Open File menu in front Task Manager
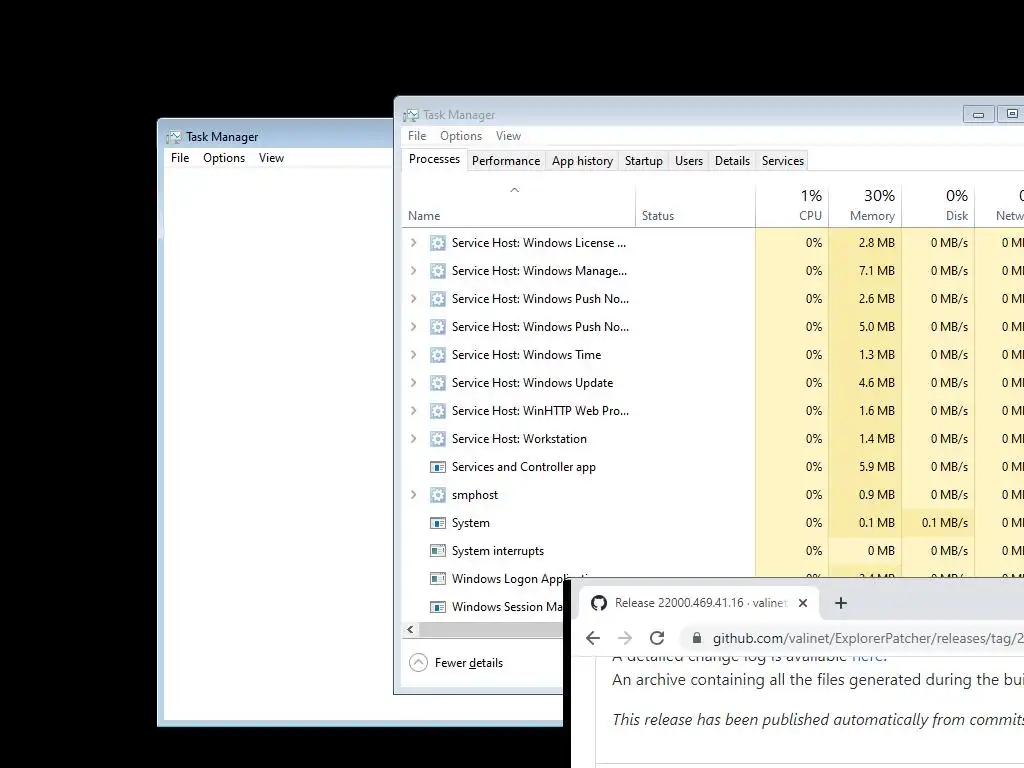This screenshot has width=1024, height=768. coord(417,136)
